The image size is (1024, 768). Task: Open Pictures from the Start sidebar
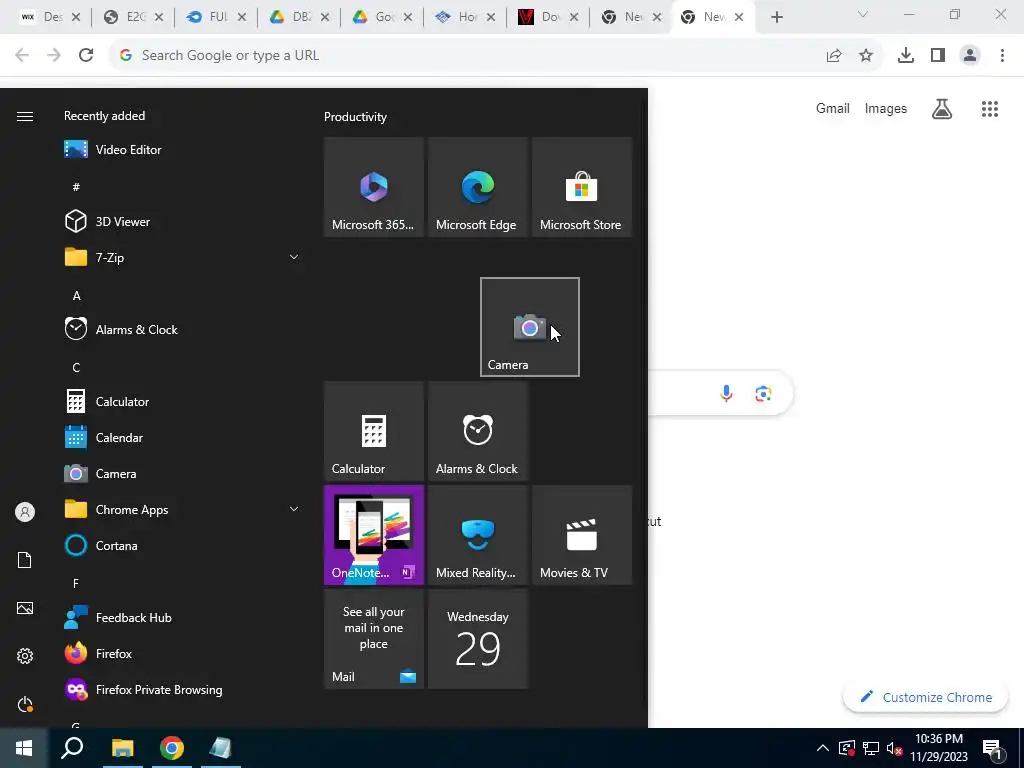point(25,608)
